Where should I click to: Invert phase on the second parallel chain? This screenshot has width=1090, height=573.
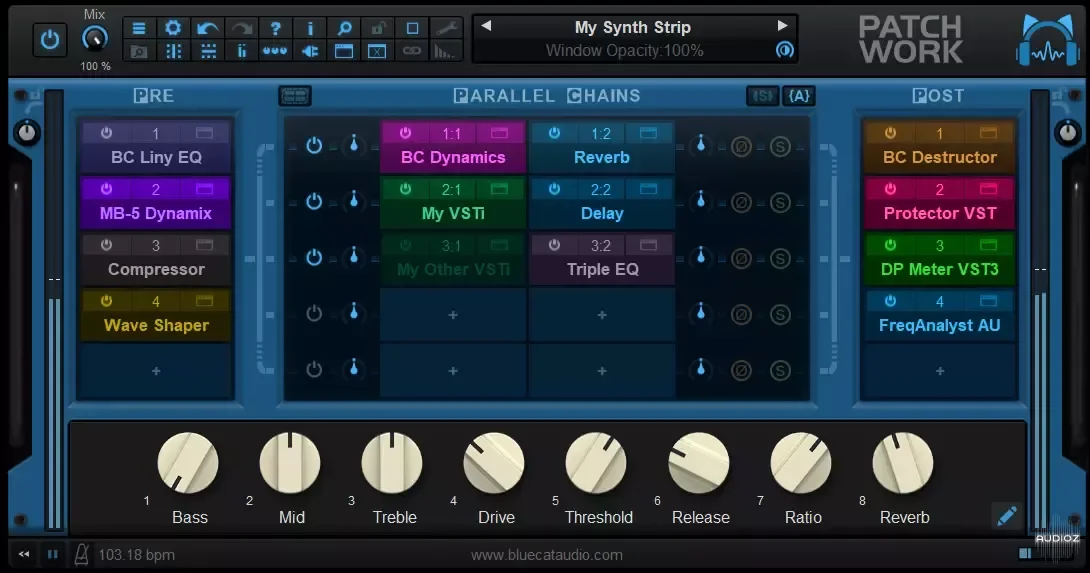(741, 202)
